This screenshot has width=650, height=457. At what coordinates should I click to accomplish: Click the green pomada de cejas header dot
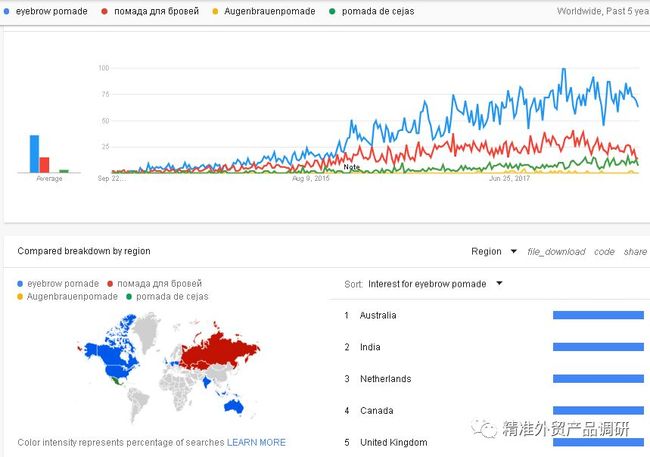point(332,12)
